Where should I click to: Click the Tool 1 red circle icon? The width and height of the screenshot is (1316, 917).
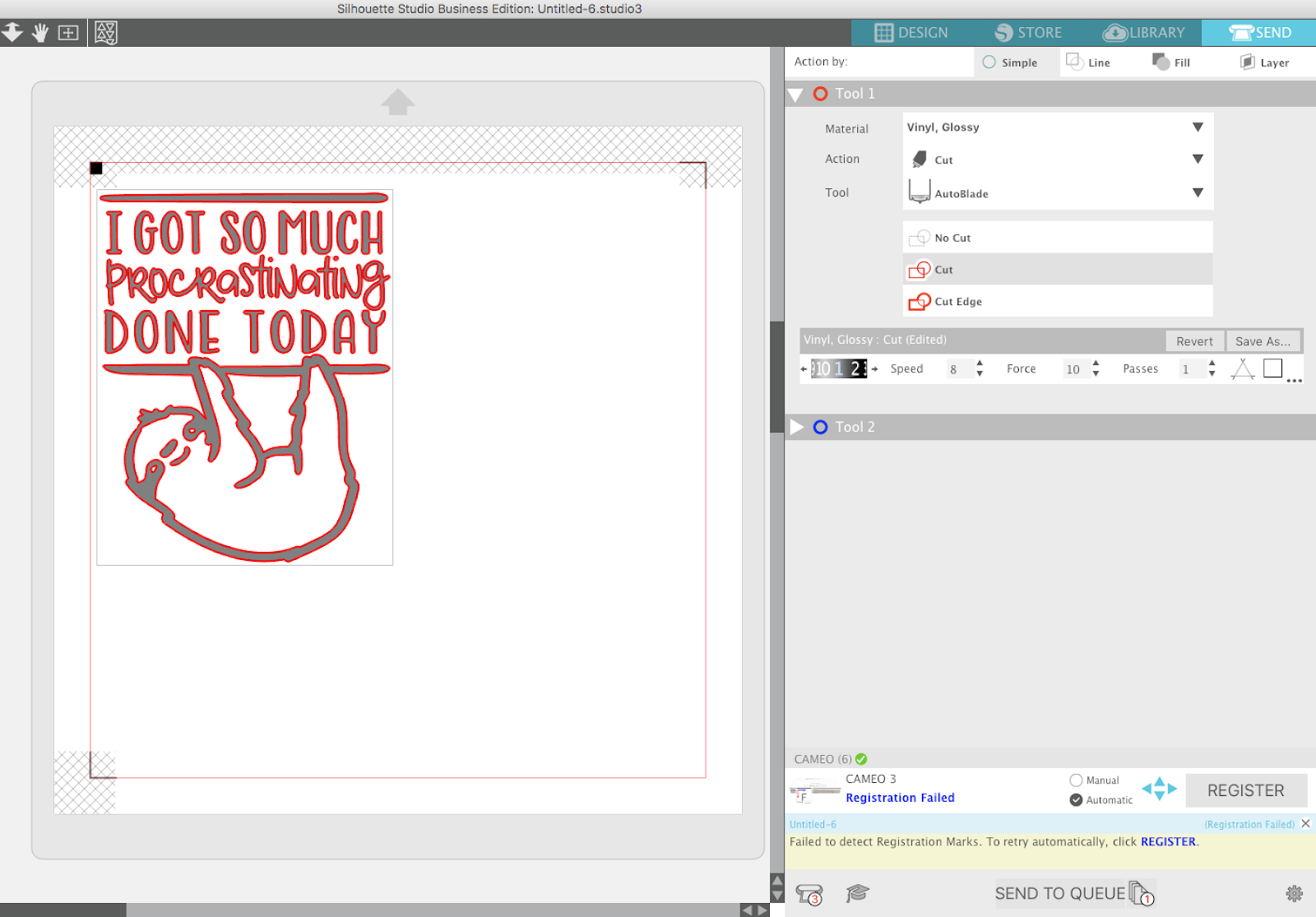[x=820, y=94]
